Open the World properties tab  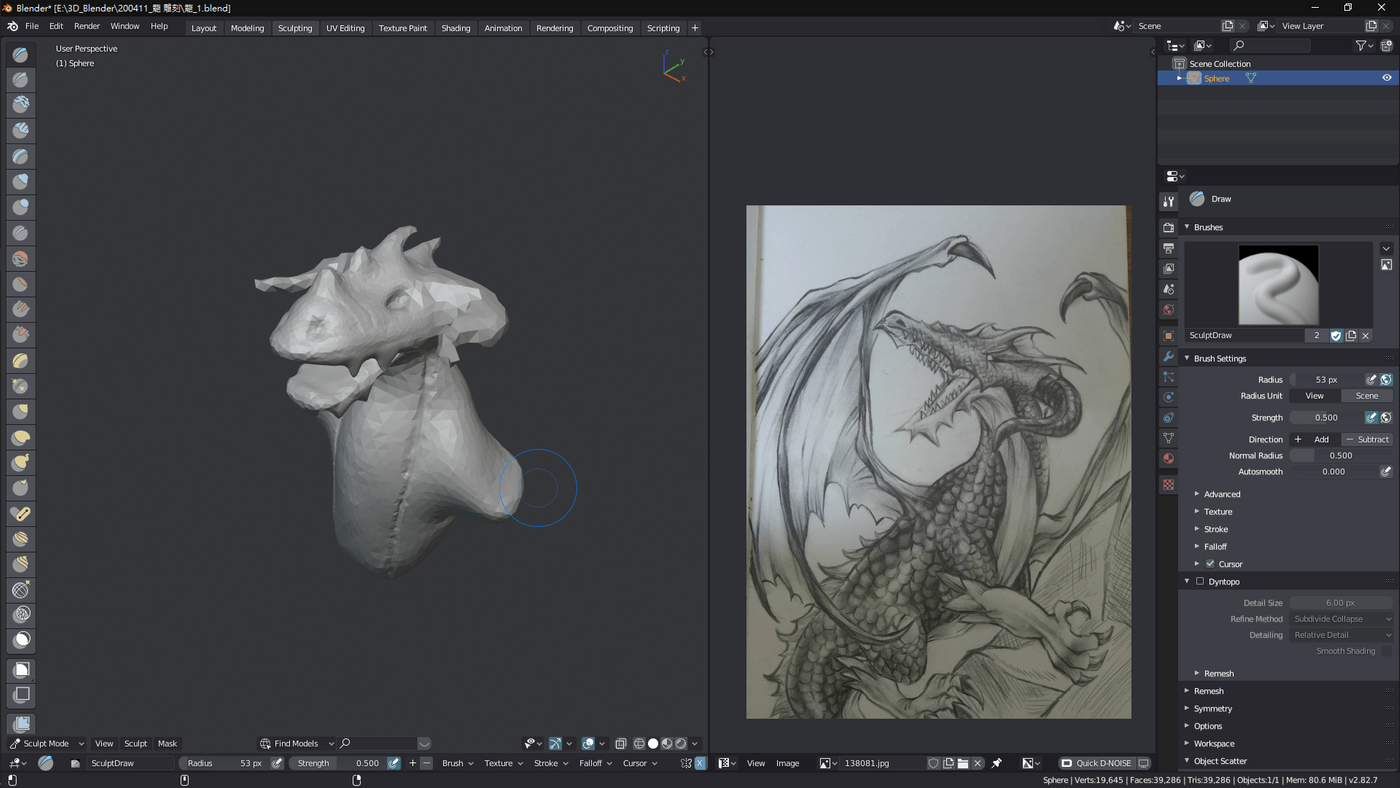pyautogui.click(x=1168, y=309)
